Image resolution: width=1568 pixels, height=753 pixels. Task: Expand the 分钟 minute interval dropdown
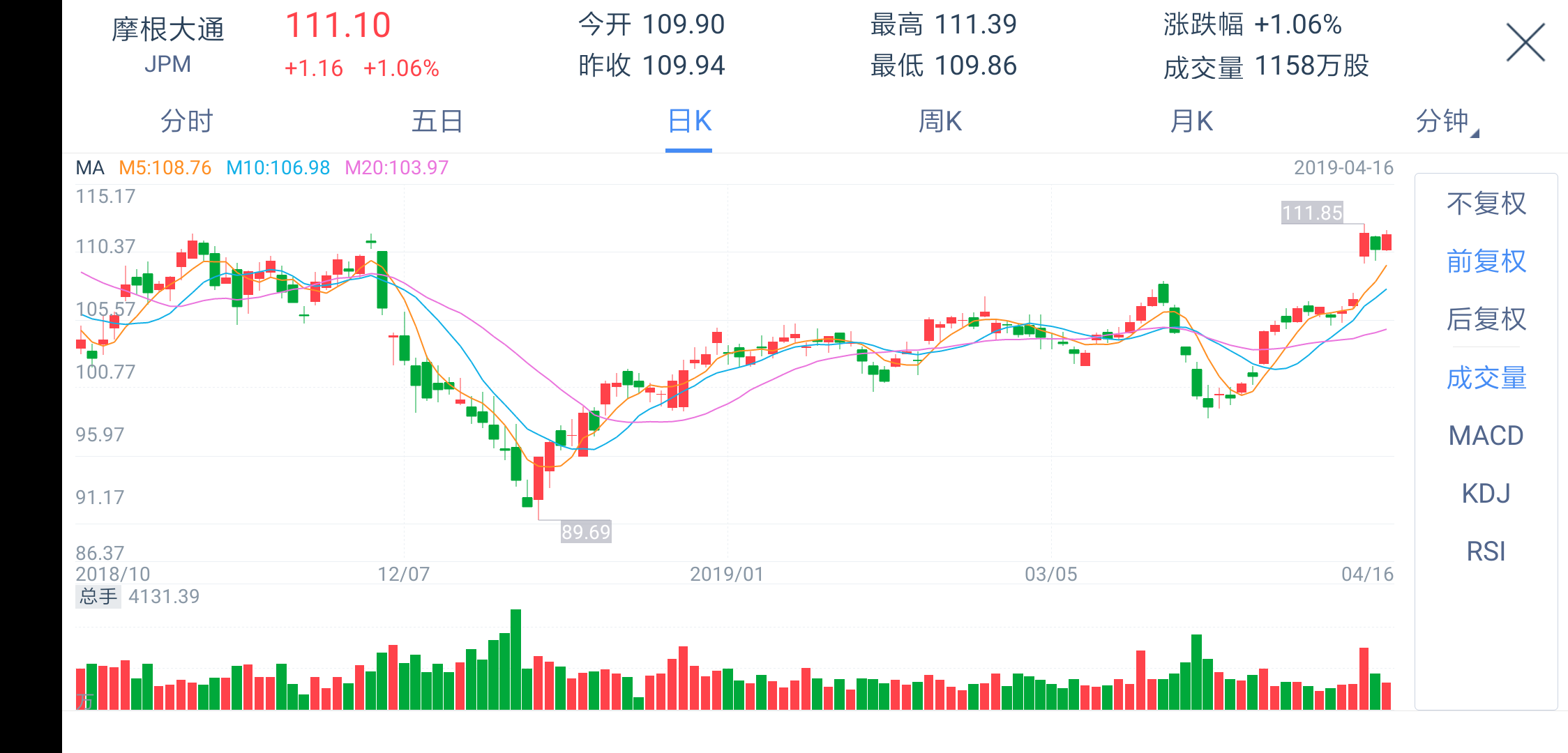[x=1445, y=121]
